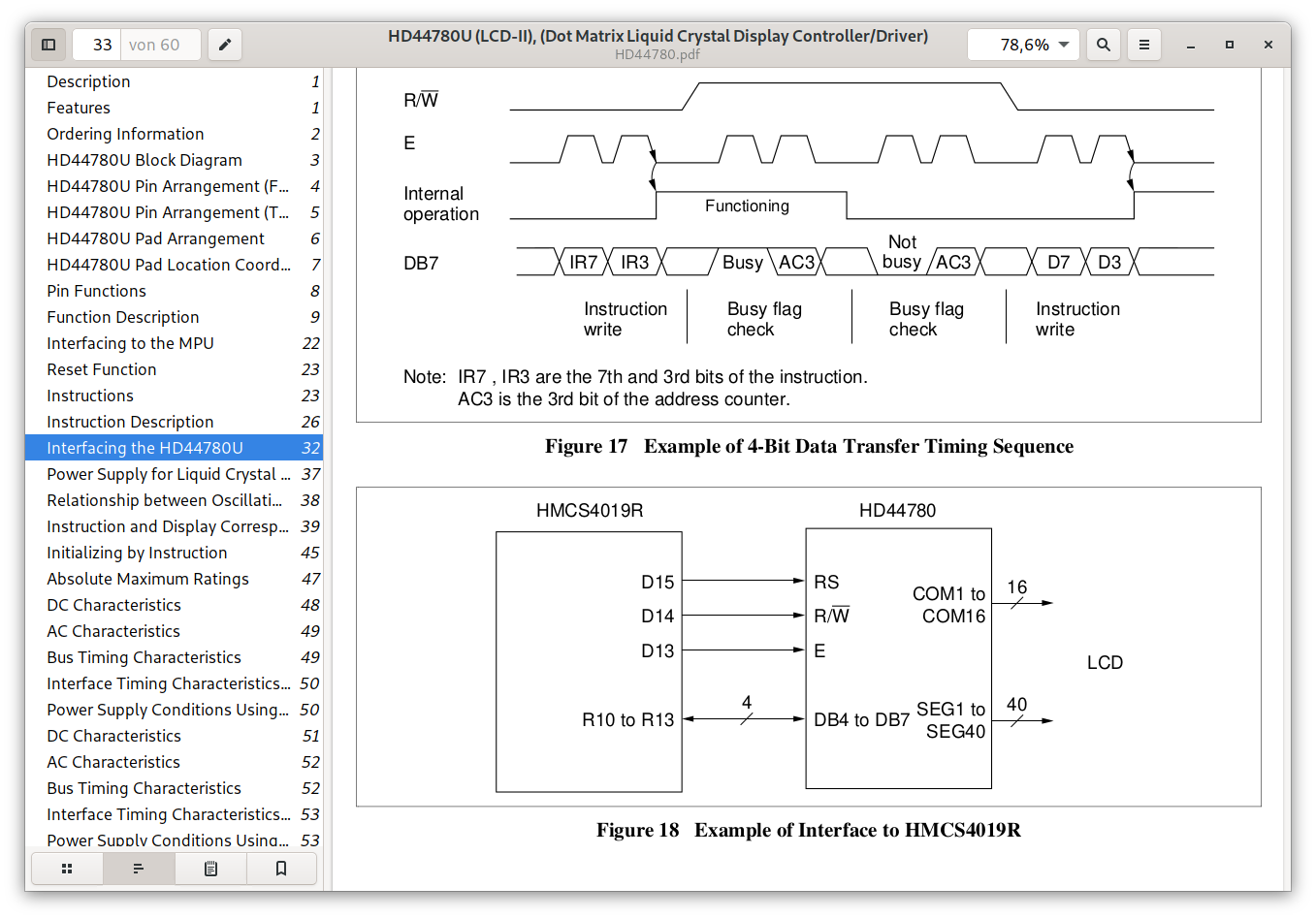Click the 'Functioning' label in timing diagram
1316x919 pixels.
click(x=747, y=206)
